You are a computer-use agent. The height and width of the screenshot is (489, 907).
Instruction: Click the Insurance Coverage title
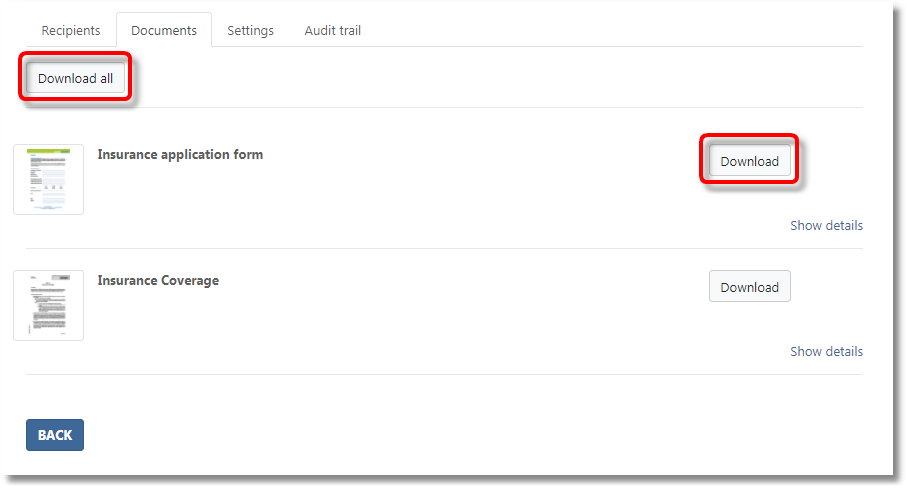coord(158,280)
